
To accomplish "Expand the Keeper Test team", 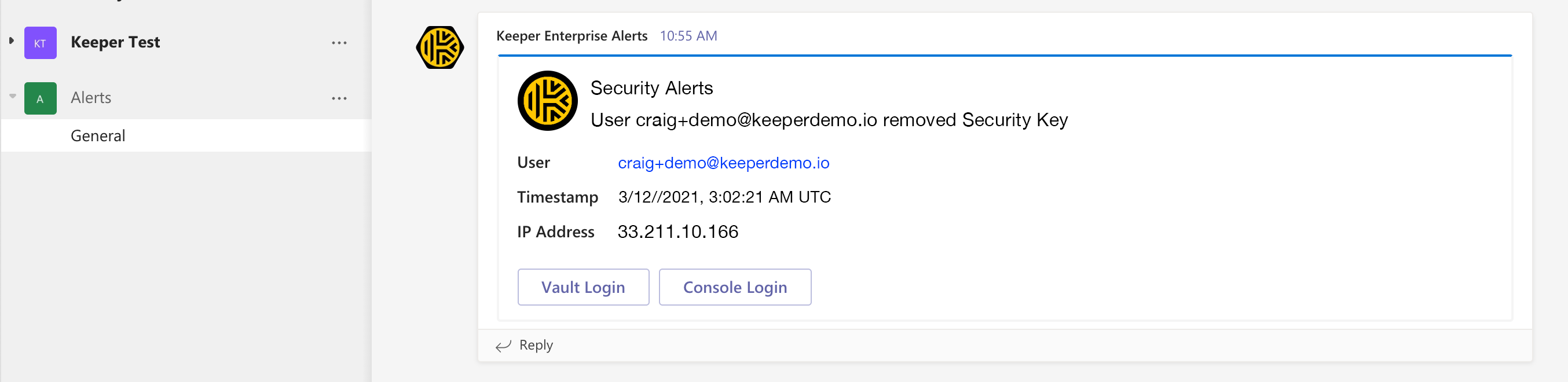I will pos(11,41).
